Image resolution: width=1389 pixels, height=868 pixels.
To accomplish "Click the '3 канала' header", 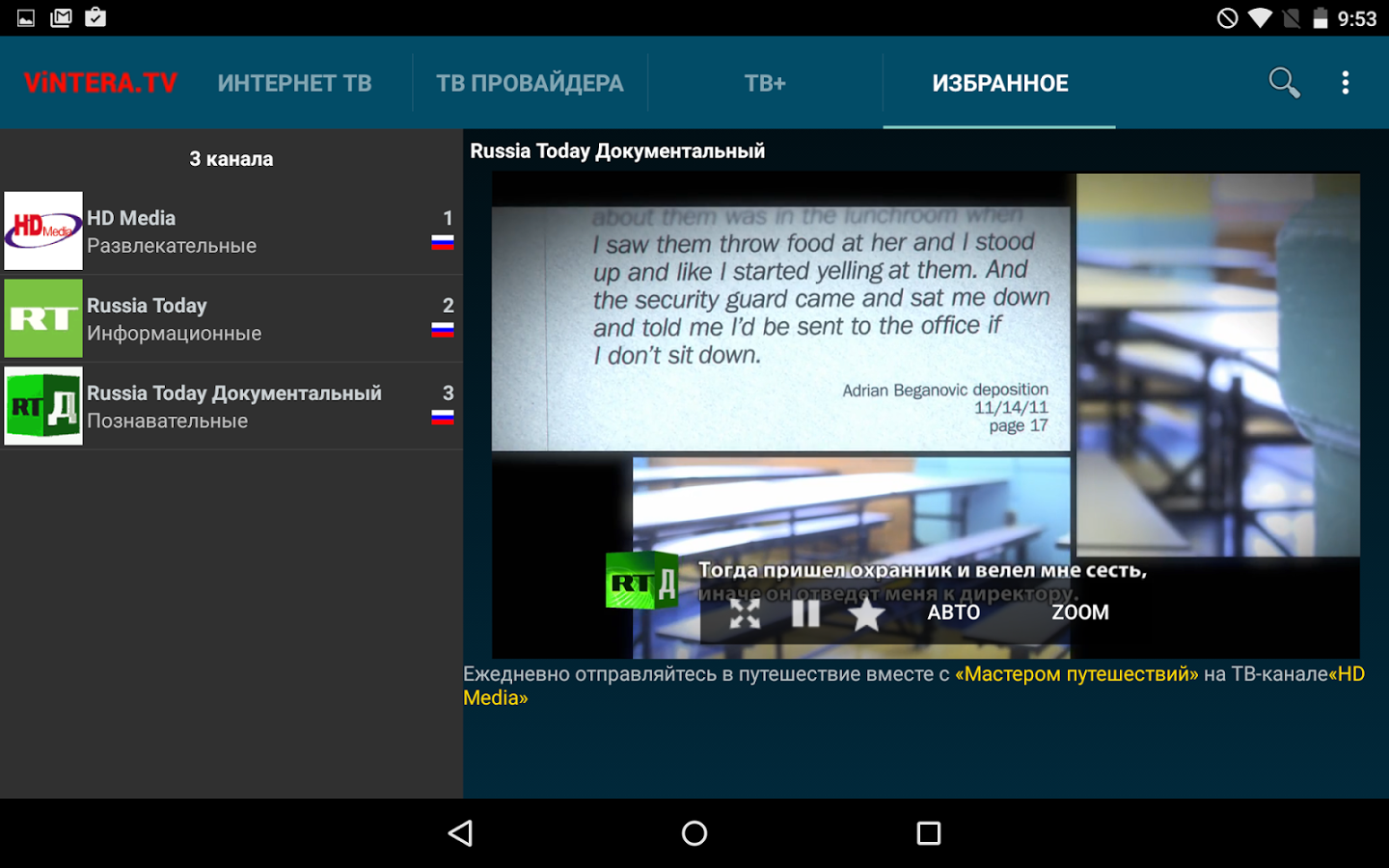I will coord(231,159).
